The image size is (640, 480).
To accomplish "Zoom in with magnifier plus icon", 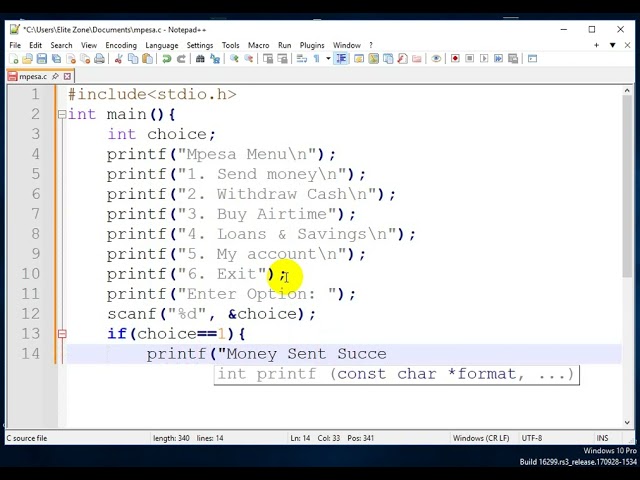I will [234, 59].
